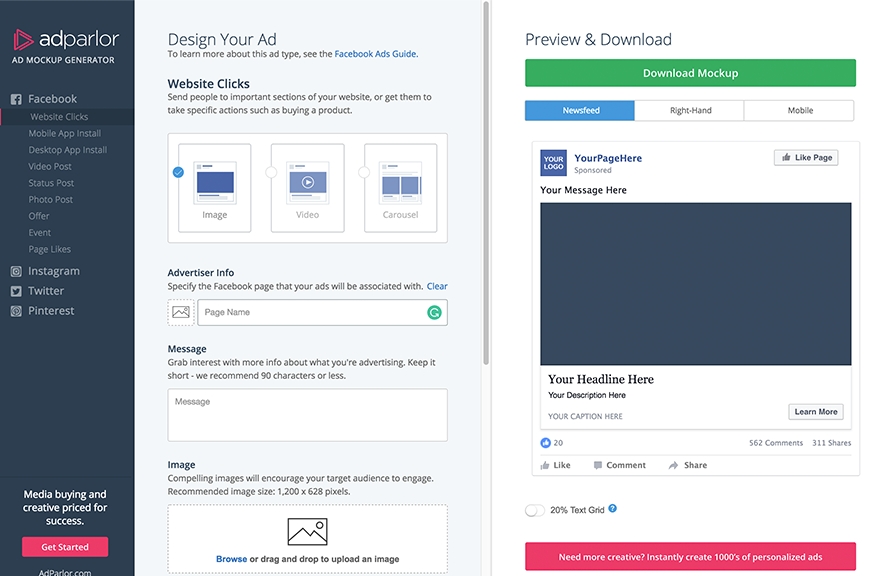Select the Carousel ad type radio button
The width and height of the screenshot is (883, 576).
364,172
